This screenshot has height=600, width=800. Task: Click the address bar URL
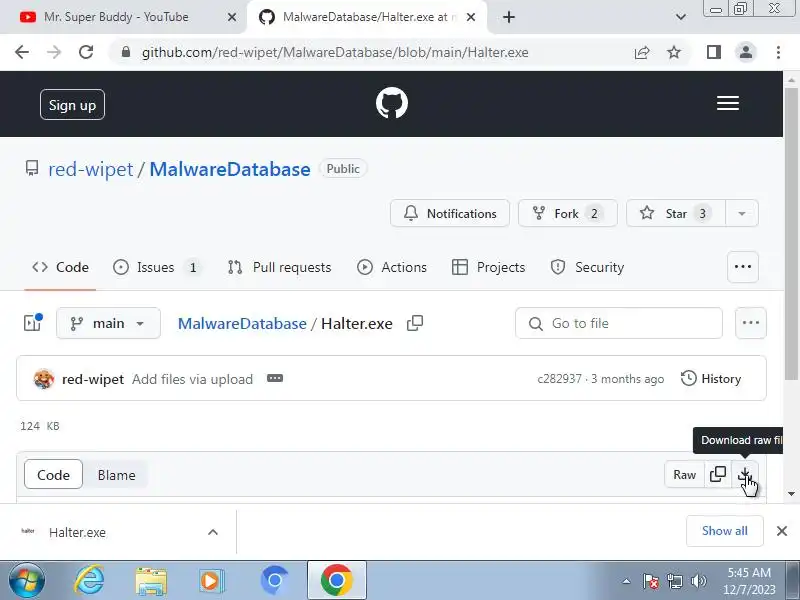pos(335,53)
